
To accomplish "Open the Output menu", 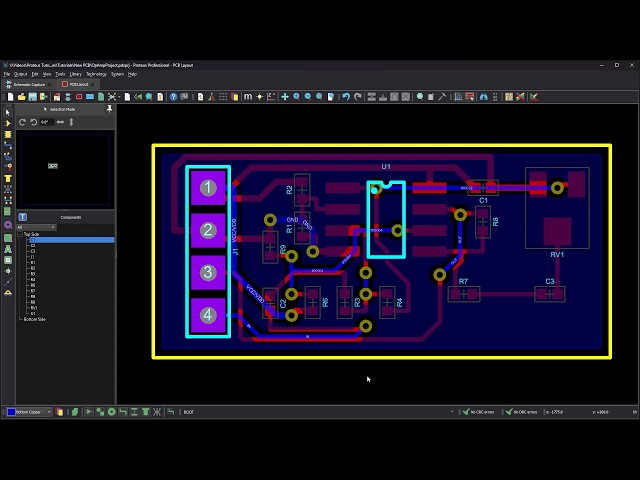I will pyautogui.click(x=20, y=74).
